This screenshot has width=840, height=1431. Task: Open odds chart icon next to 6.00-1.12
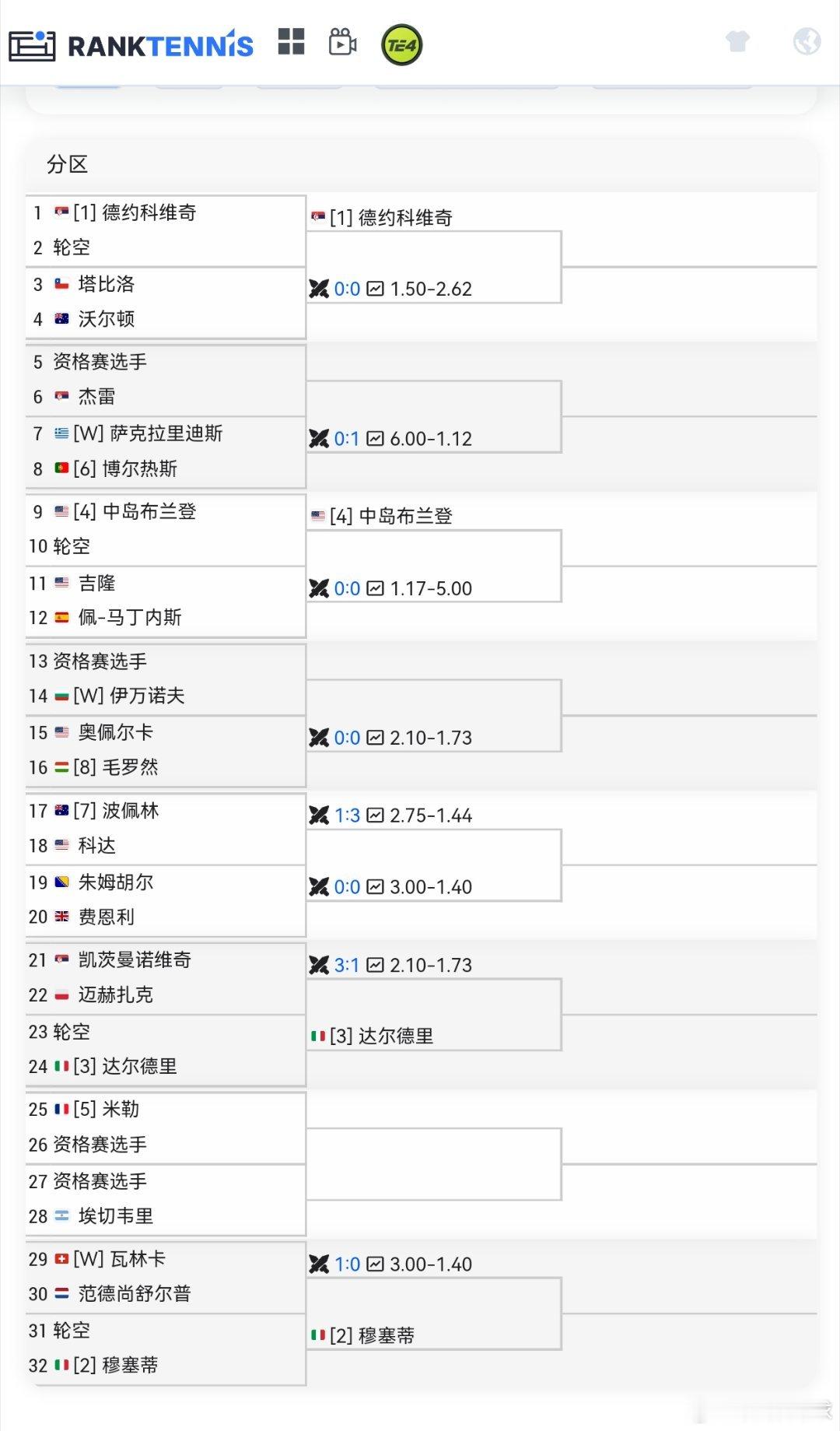tap(375, 438)
